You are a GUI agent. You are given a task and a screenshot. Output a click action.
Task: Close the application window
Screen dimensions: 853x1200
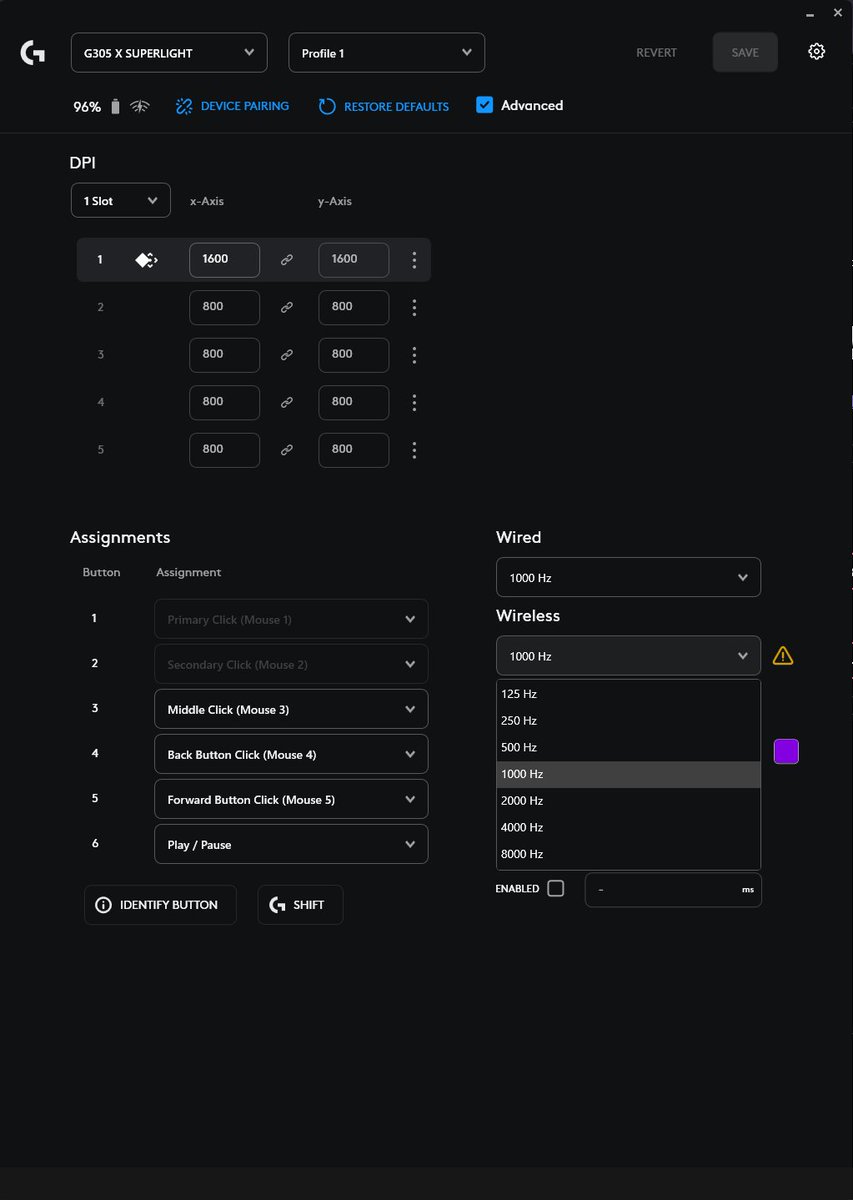838,13
